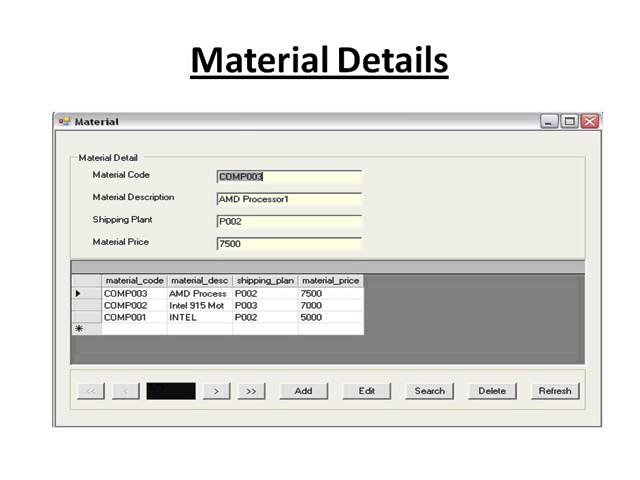
Task: Sort by material_price column header
Action: pyautogui.click(x=331, y=281)
